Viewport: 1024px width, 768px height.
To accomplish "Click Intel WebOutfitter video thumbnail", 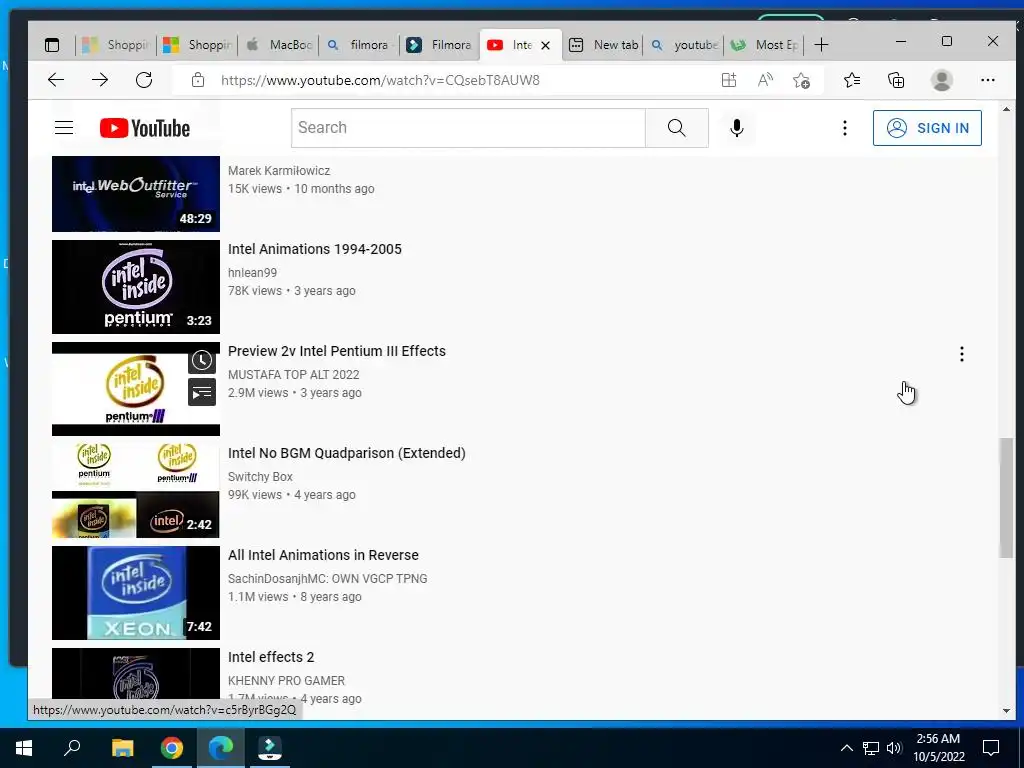I will tap(136, 194).
